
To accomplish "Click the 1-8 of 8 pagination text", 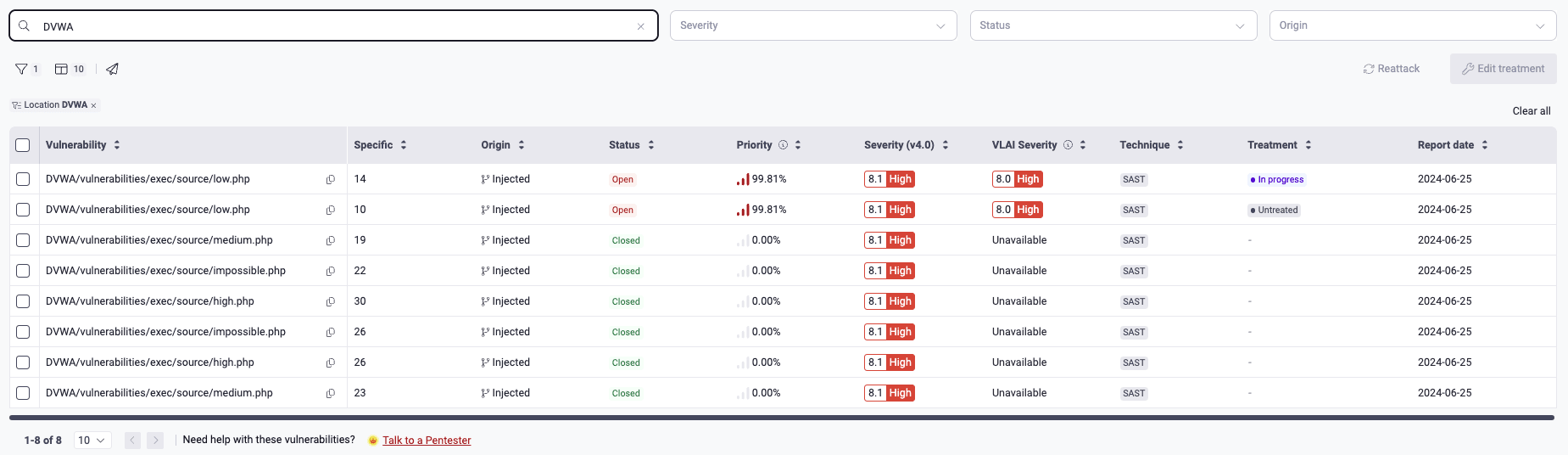I will [42, 441].
